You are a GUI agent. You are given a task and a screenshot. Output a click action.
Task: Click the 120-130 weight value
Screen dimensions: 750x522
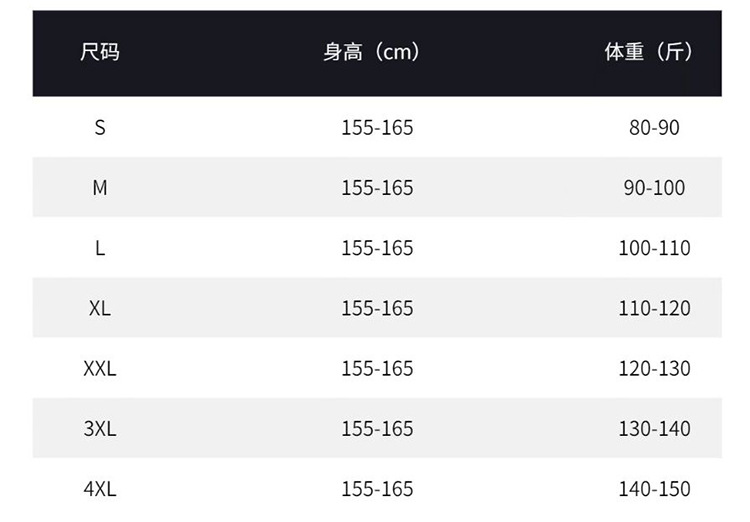(x=654, y=368)
